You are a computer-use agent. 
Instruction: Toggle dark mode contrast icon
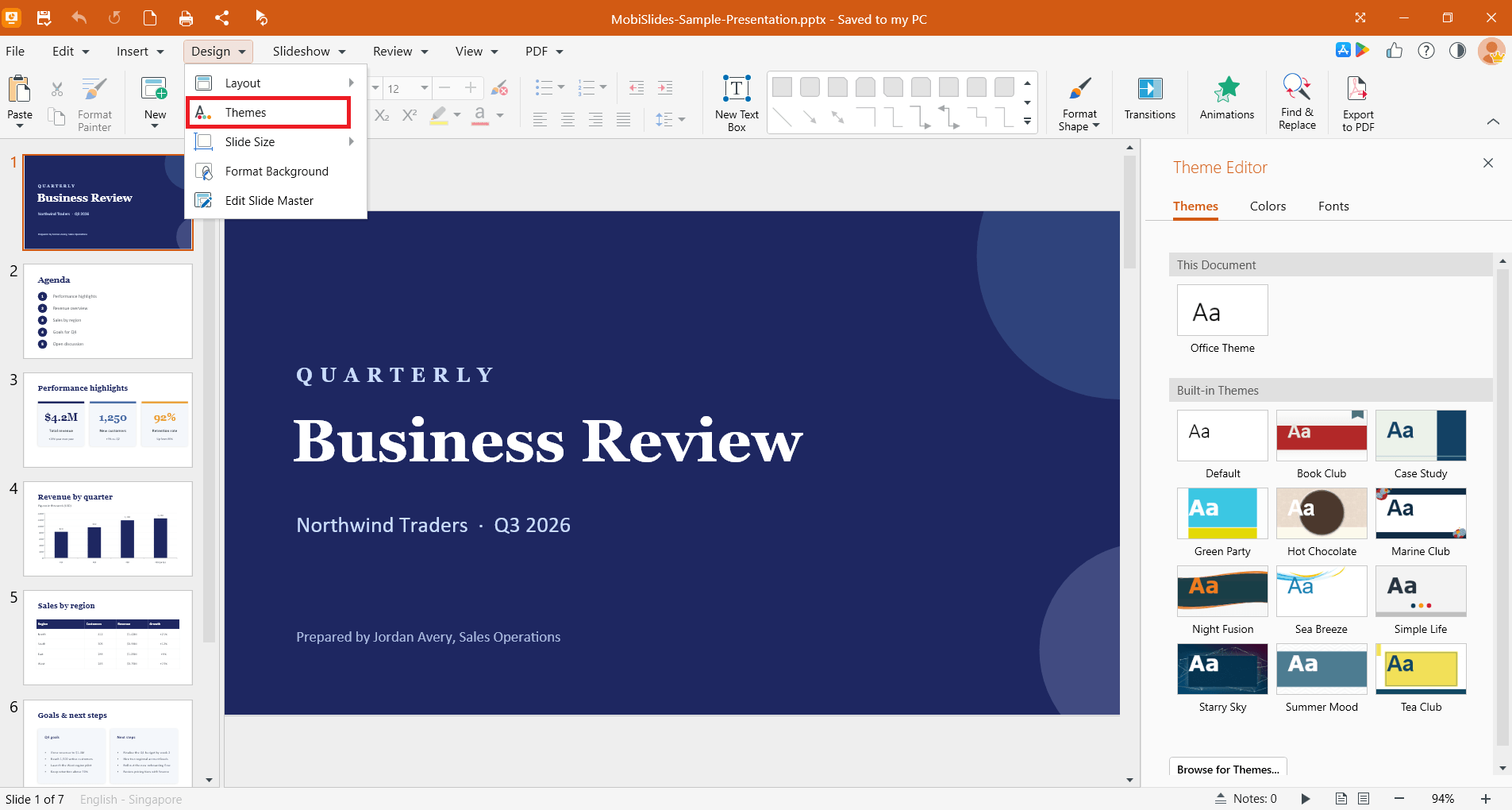pos(1457,51)
